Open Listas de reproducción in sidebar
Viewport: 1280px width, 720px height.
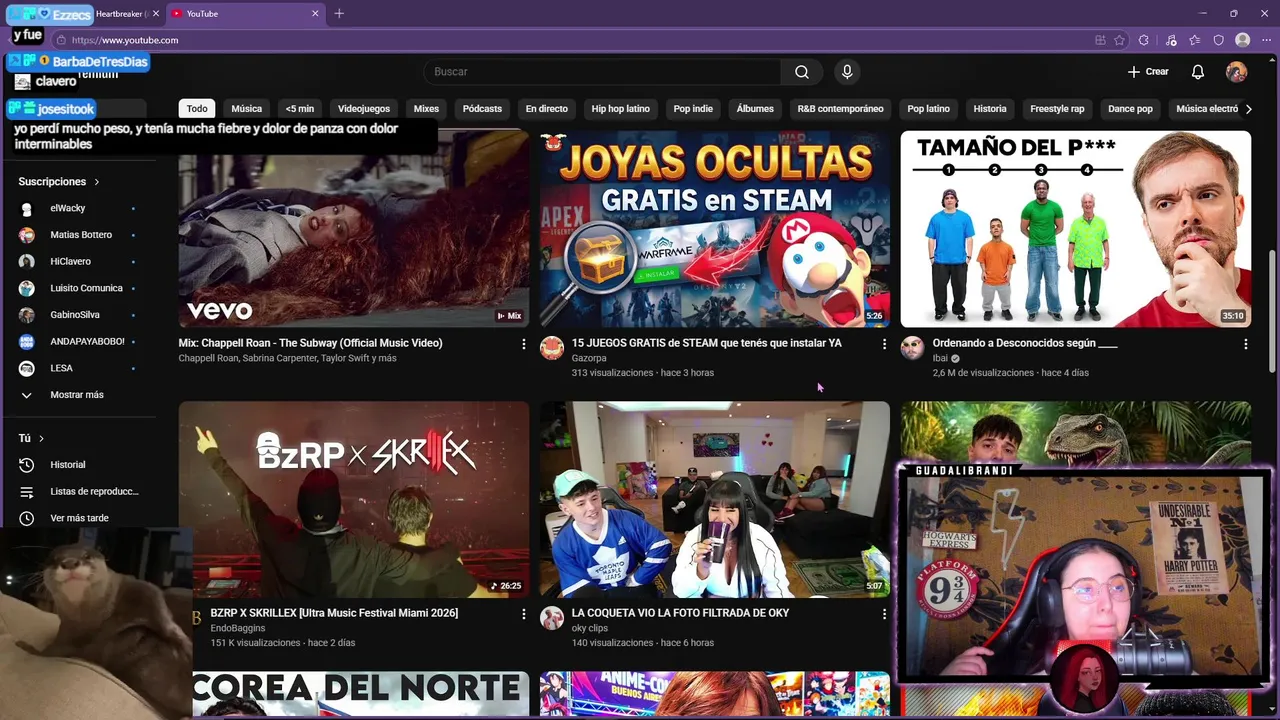tap(77, 492)
